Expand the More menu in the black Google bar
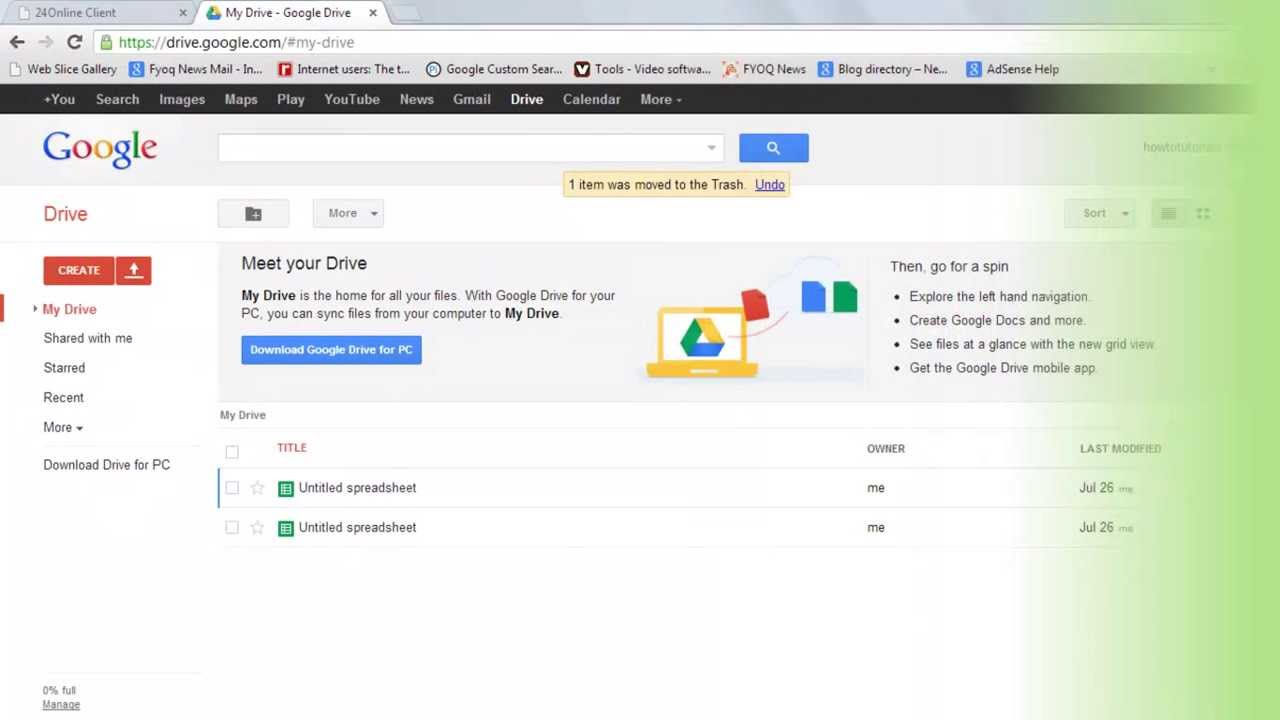 pyautogui.click(x=661, y=99)
